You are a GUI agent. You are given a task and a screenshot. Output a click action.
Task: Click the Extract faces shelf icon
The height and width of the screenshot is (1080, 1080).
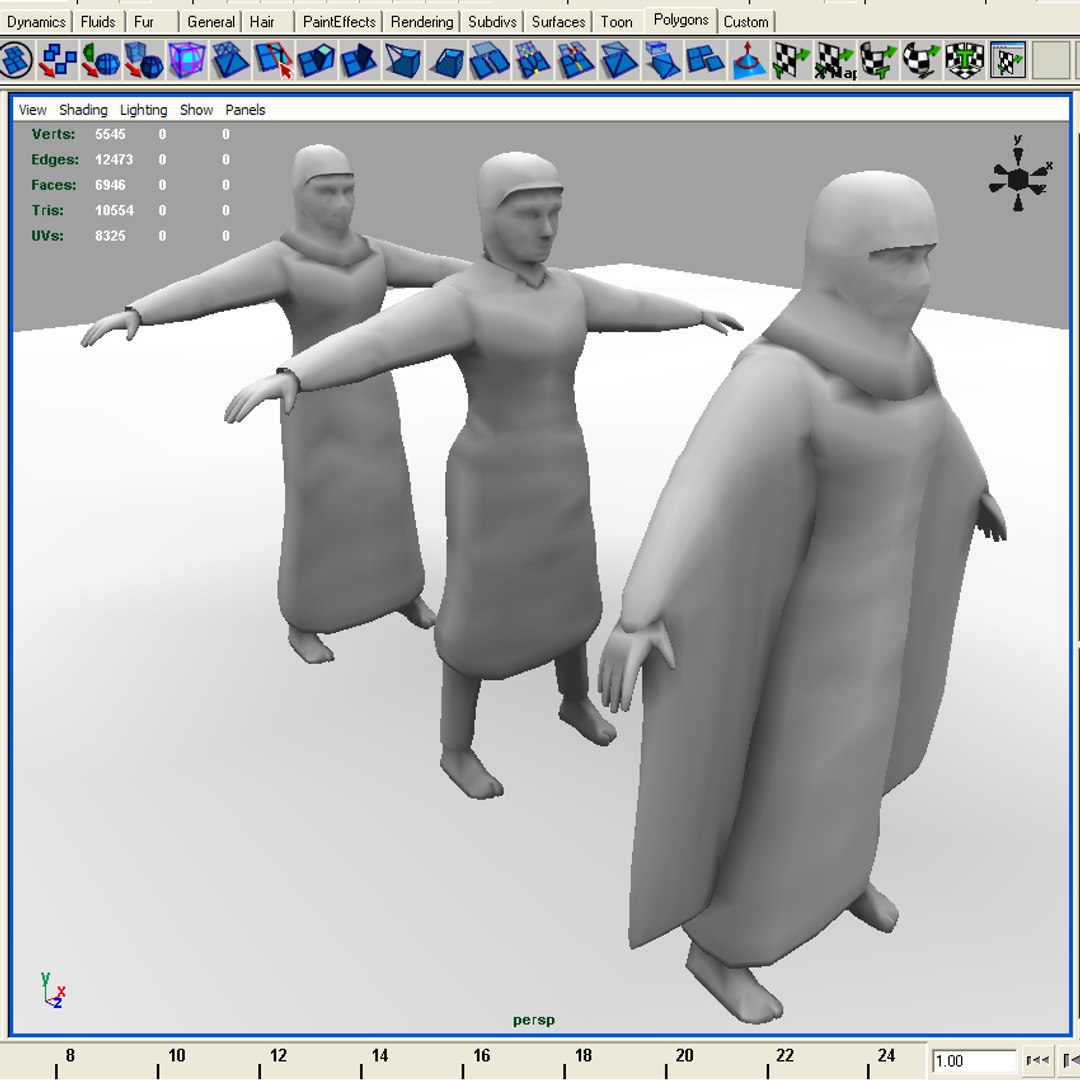point(489,60)
